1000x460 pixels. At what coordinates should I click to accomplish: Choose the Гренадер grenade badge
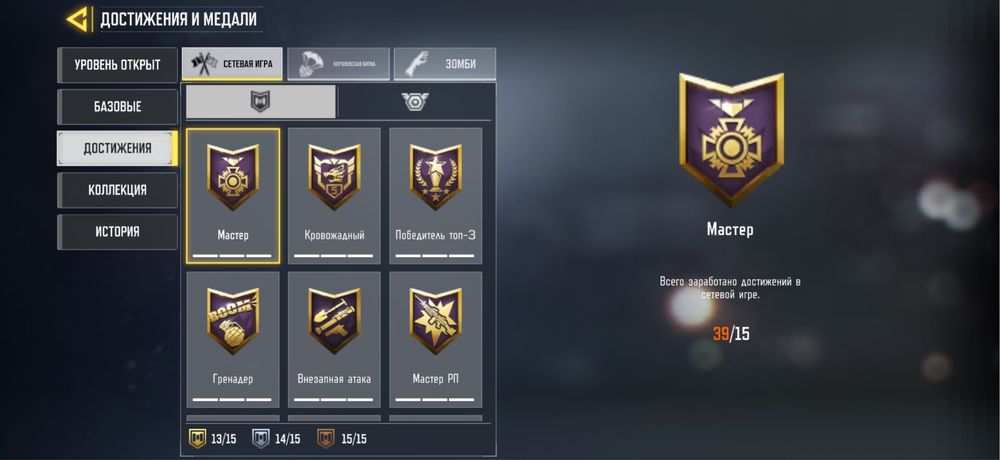pyautogui.click(x=233, y=339)
